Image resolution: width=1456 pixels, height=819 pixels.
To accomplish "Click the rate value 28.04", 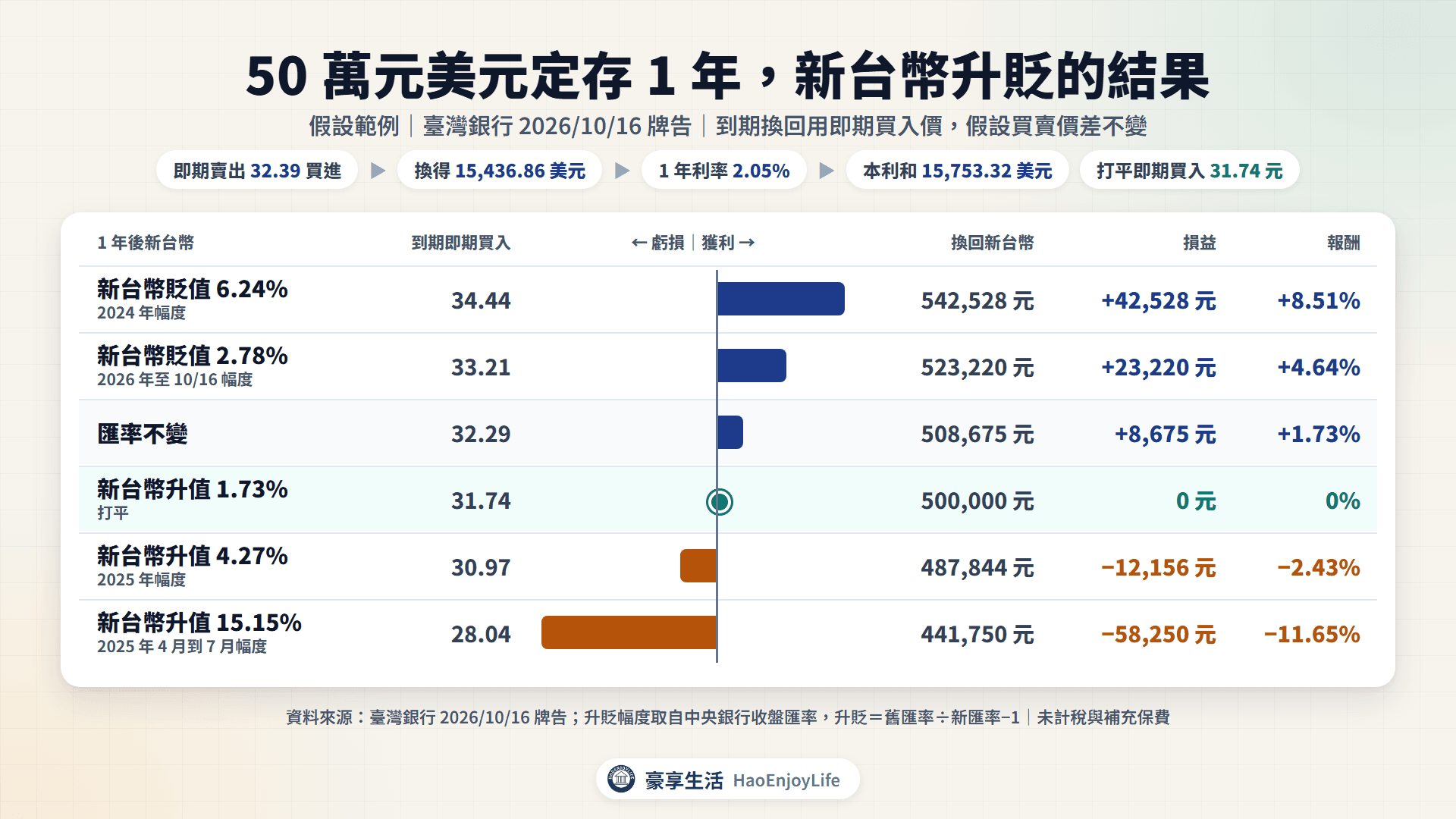I will point(481,635).
